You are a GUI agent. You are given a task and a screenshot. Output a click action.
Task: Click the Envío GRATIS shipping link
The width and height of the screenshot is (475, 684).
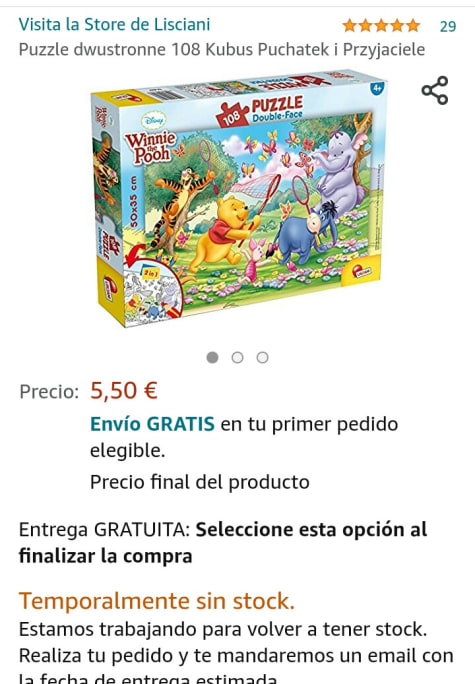152,424
